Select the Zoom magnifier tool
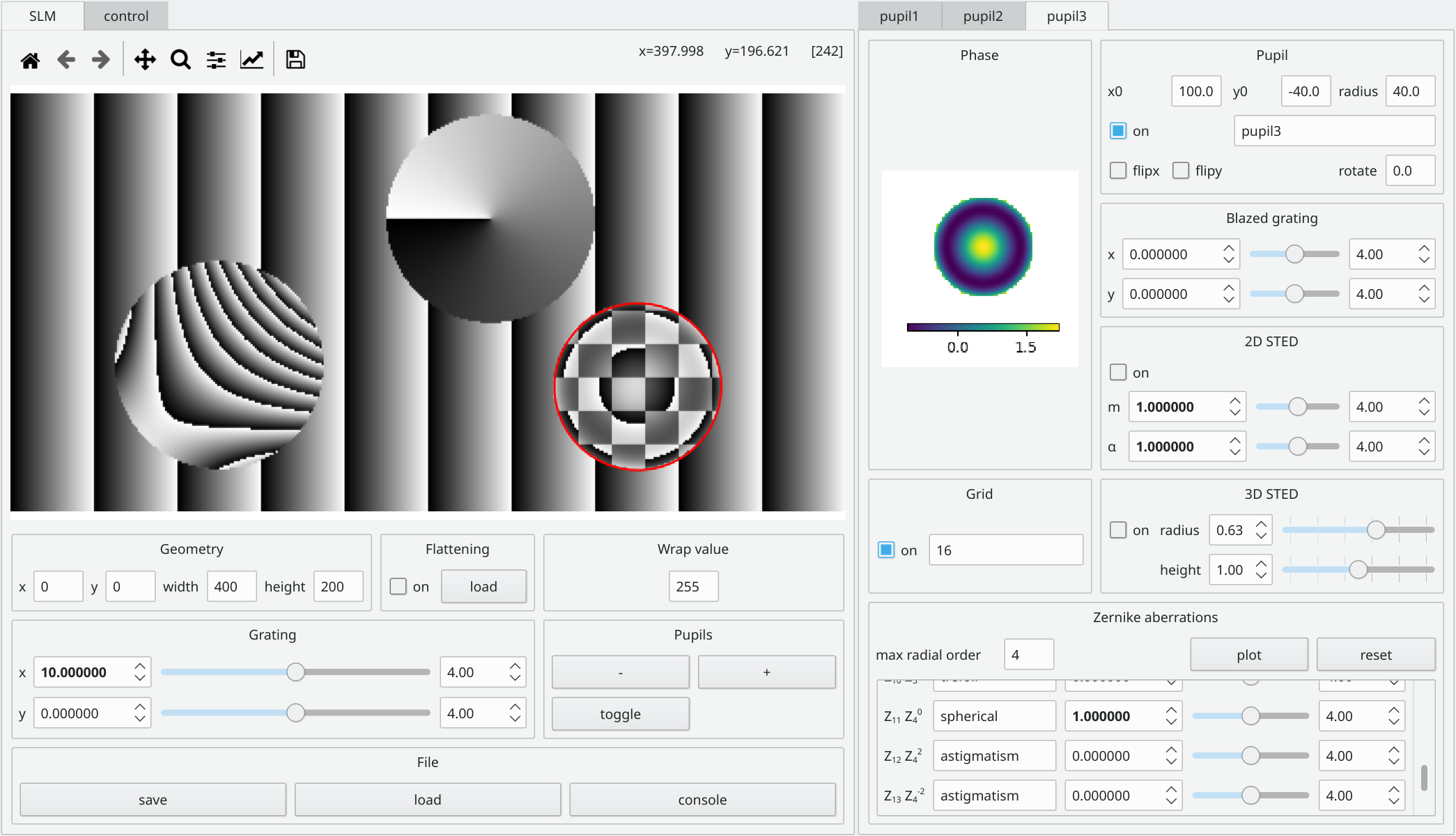Viewport: 1456px width, 836px height. point(180,60)
